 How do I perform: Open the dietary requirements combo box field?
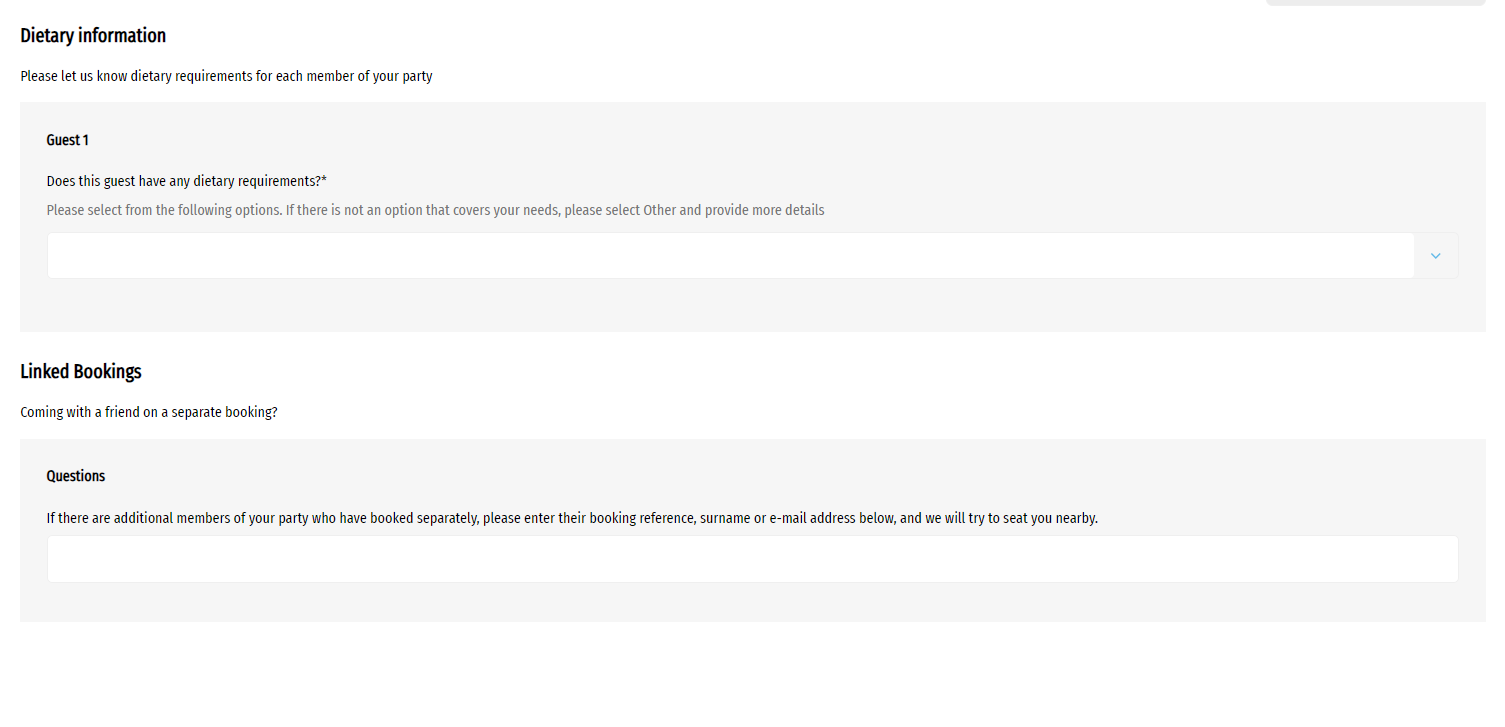pos(730,256)
